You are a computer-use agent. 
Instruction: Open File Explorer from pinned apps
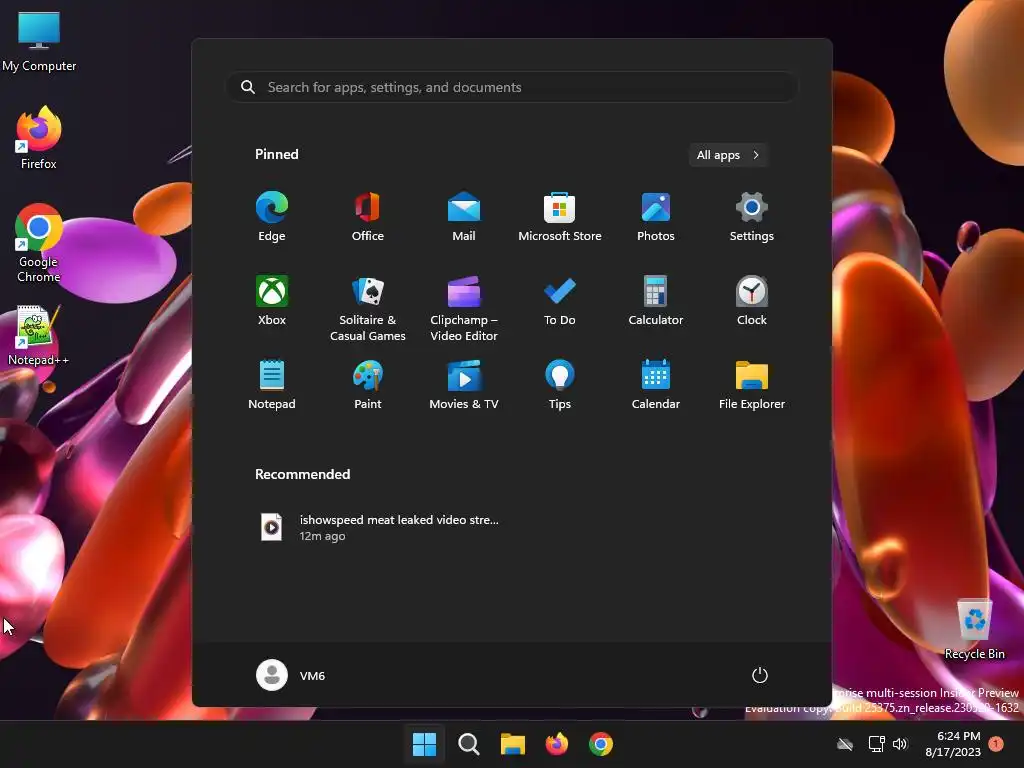752,385
